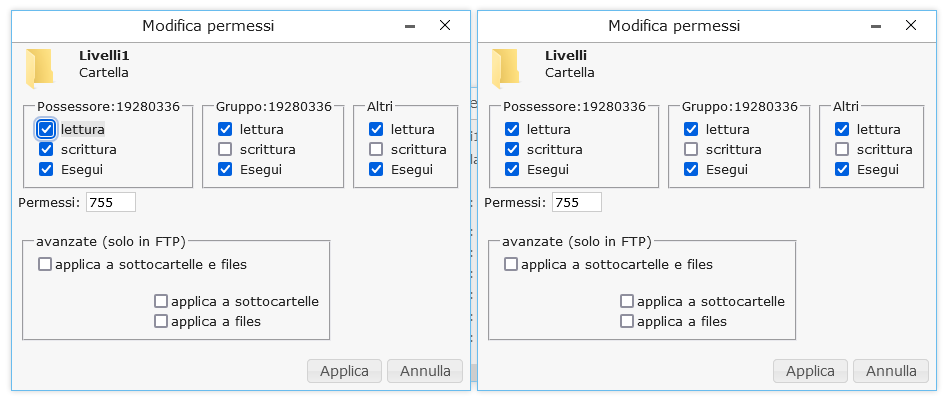Check applica a sottocartelle e files in Livelli1
Image resolution: width=945 pixels, height=398 pixels.
pyautogui.click(x=45, y=264)
